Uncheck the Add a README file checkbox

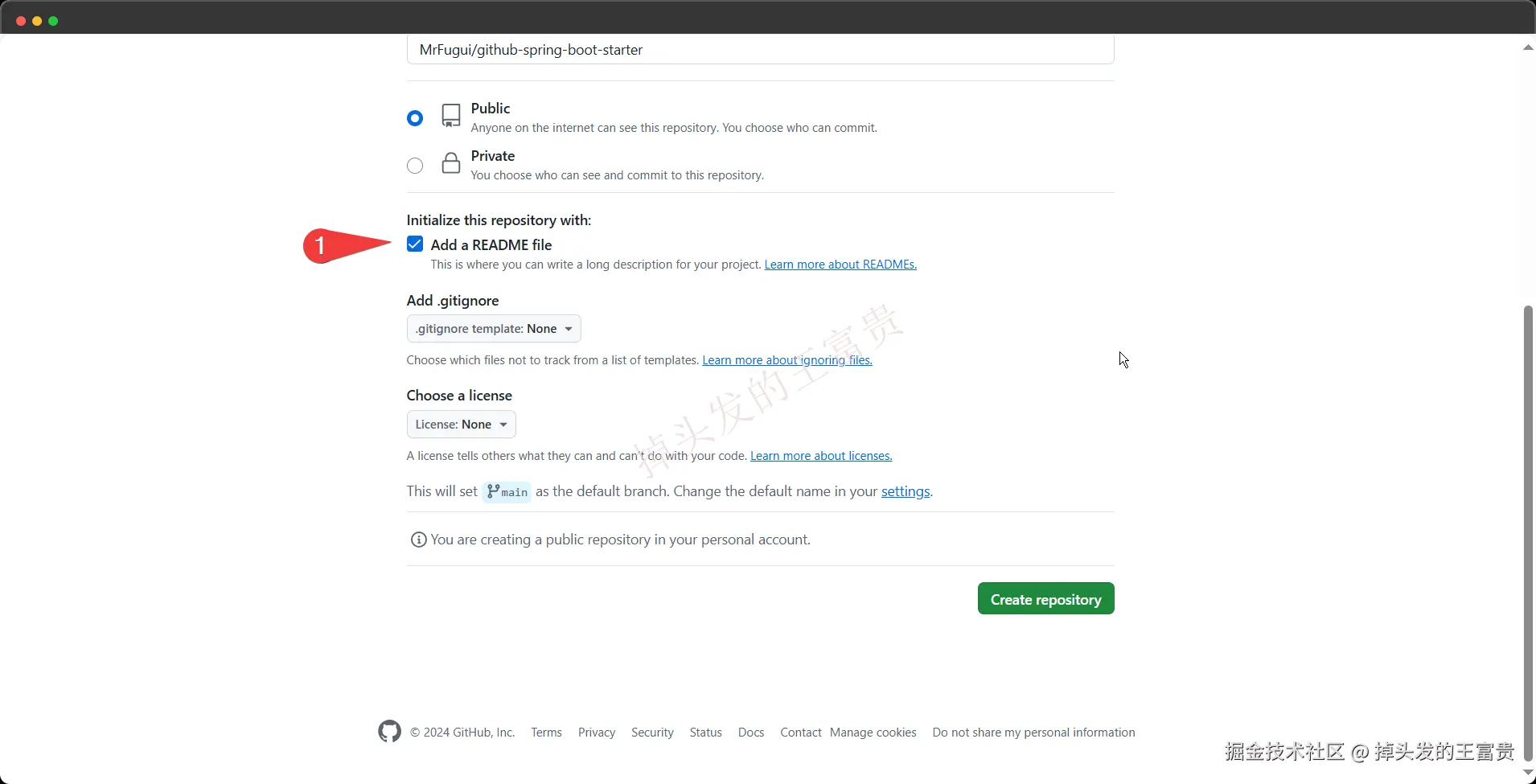pyautogui.click(x=415, y=244)
